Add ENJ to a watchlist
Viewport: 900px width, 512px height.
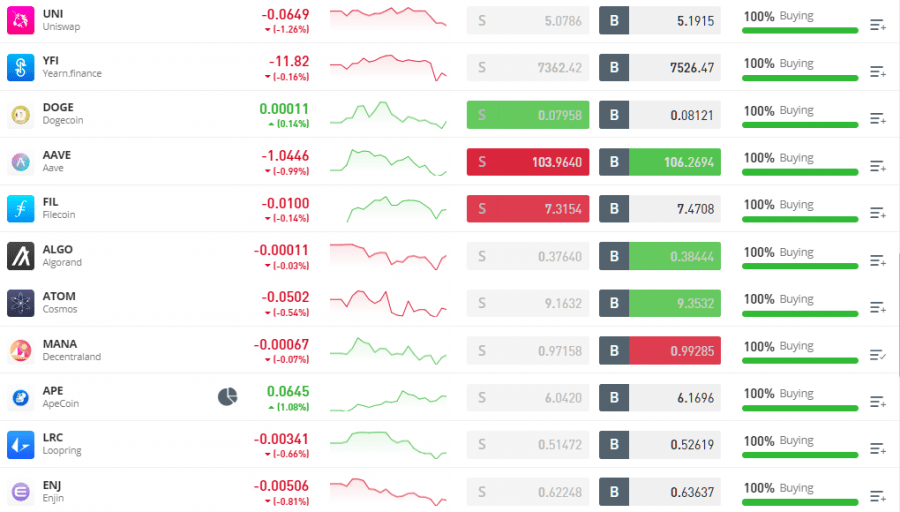[878, 496]
